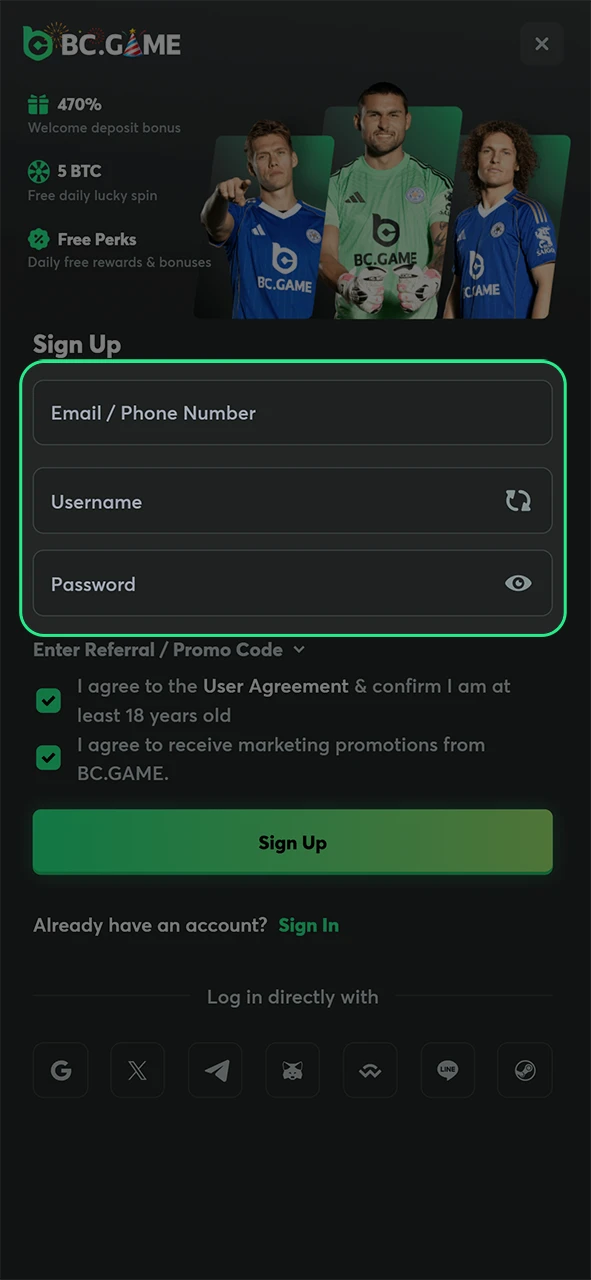Show the password with eye icon

pos(518,583)
